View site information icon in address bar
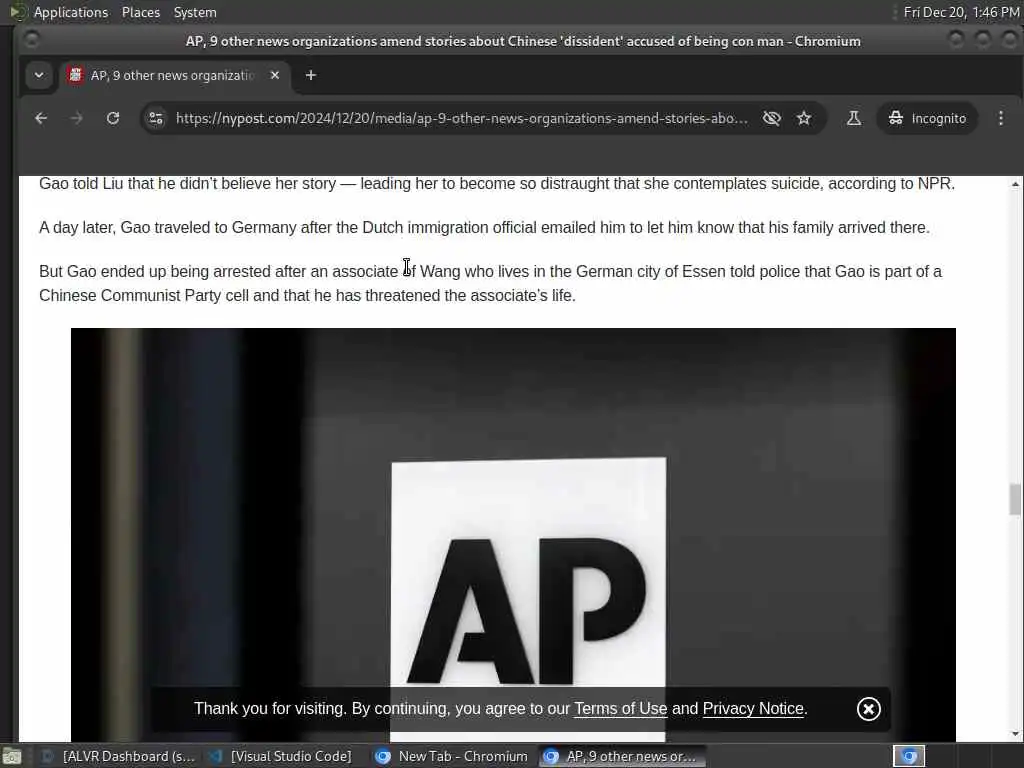This screenshot has width=1024, height=768. tap(156, 118)
